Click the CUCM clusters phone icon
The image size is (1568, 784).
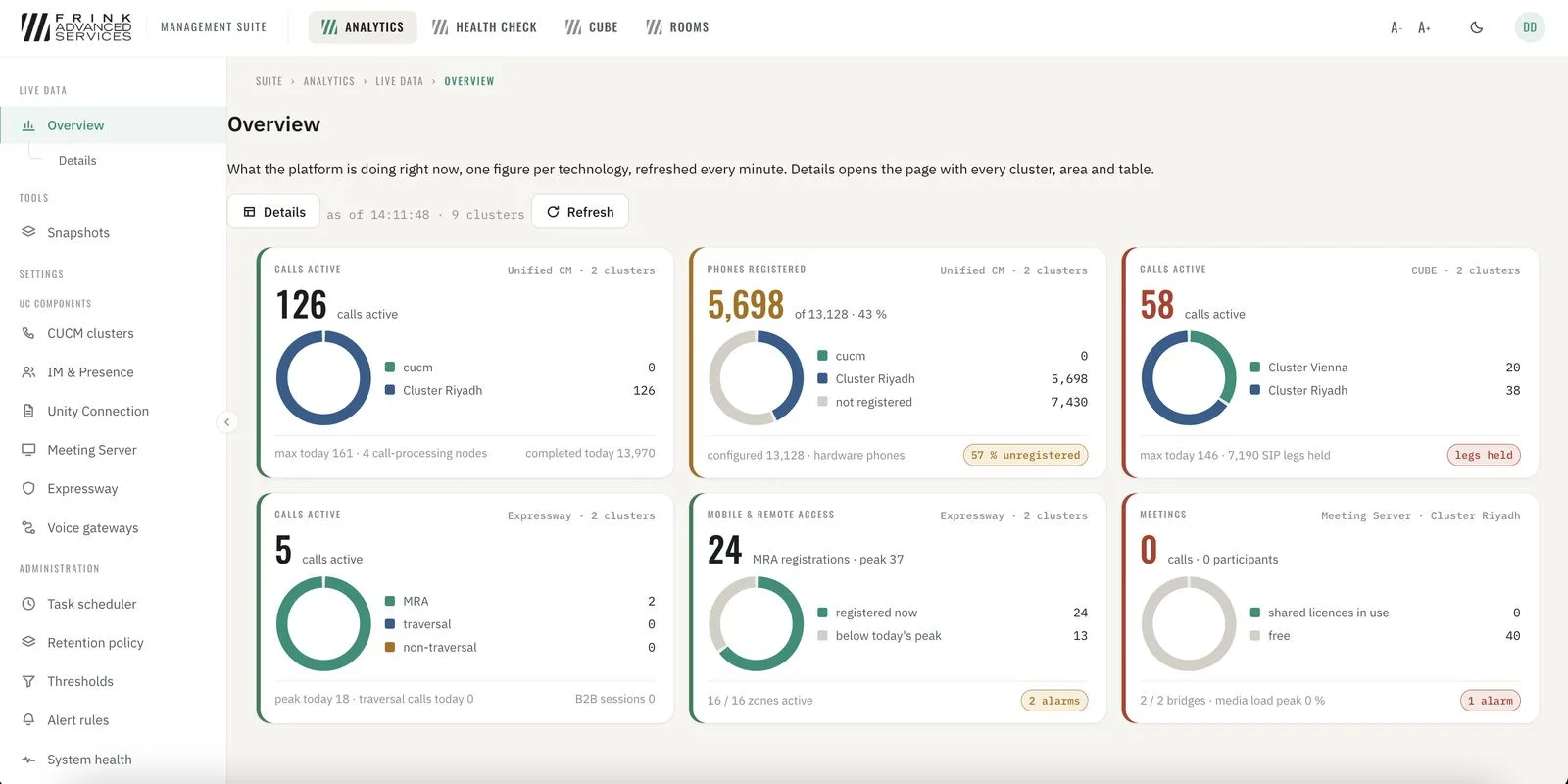pos(28,333)
